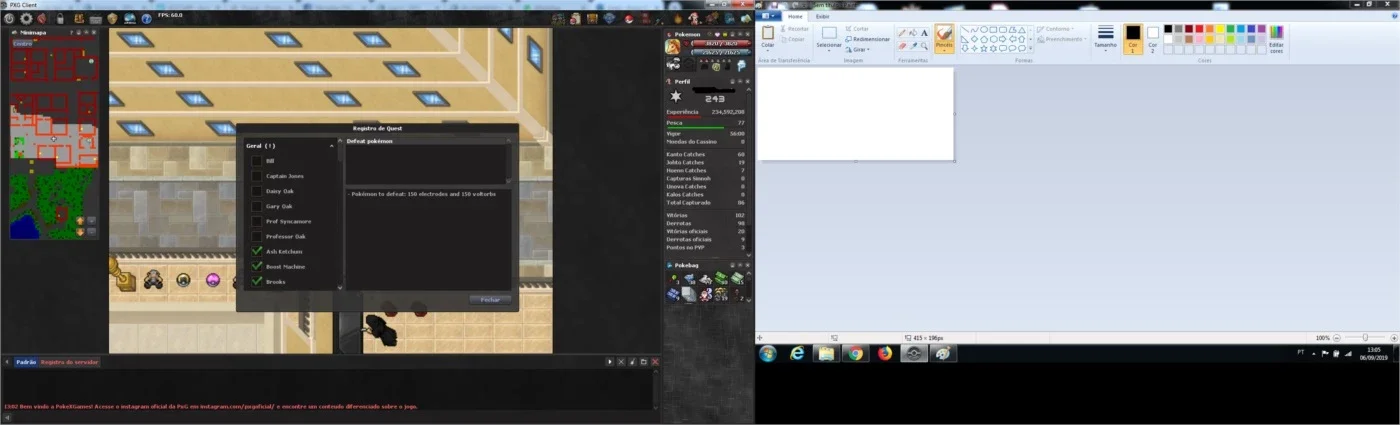
Task: Open the blue help question-mark icon in PXG
Action: (146, 19)
